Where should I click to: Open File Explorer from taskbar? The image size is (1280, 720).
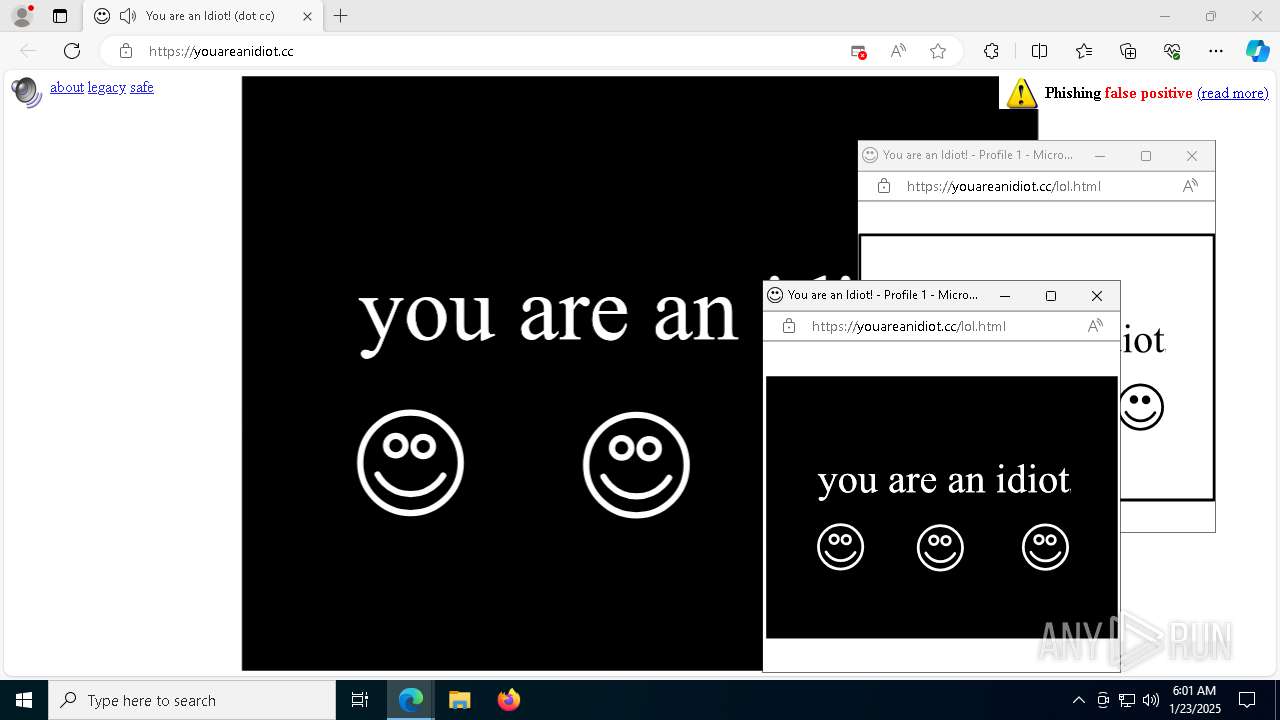click(x=460, y=700)
